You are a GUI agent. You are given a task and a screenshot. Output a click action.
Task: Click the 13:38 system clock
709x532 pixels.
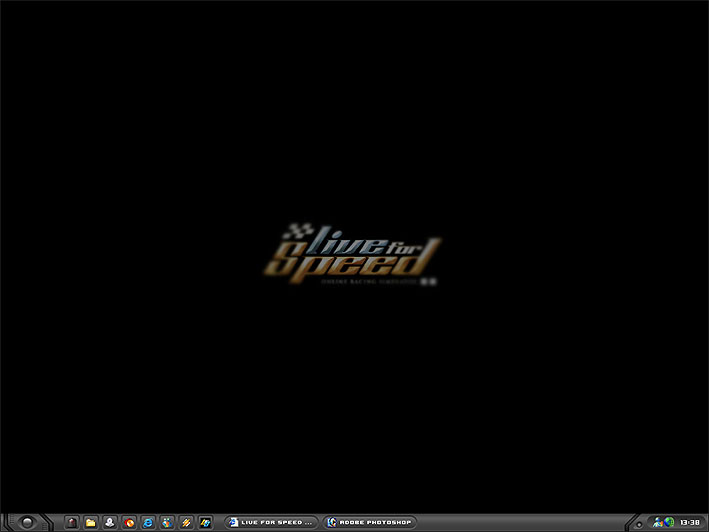pos(690,523)
